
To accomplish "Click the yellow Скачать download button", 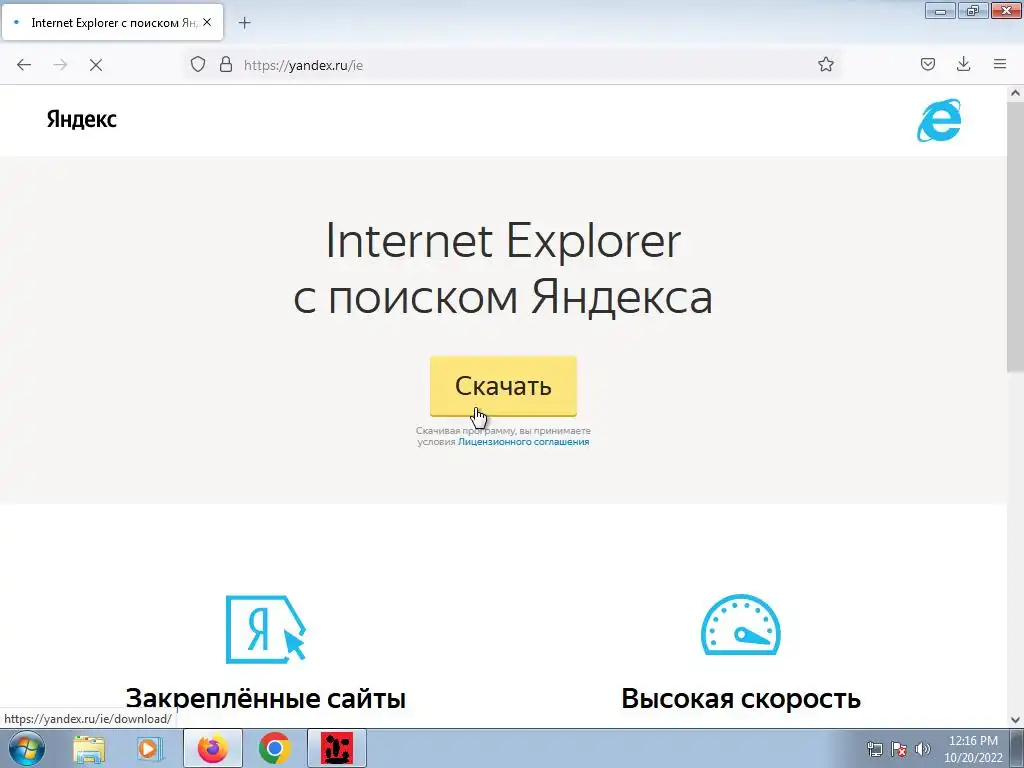I will [503, 386].
